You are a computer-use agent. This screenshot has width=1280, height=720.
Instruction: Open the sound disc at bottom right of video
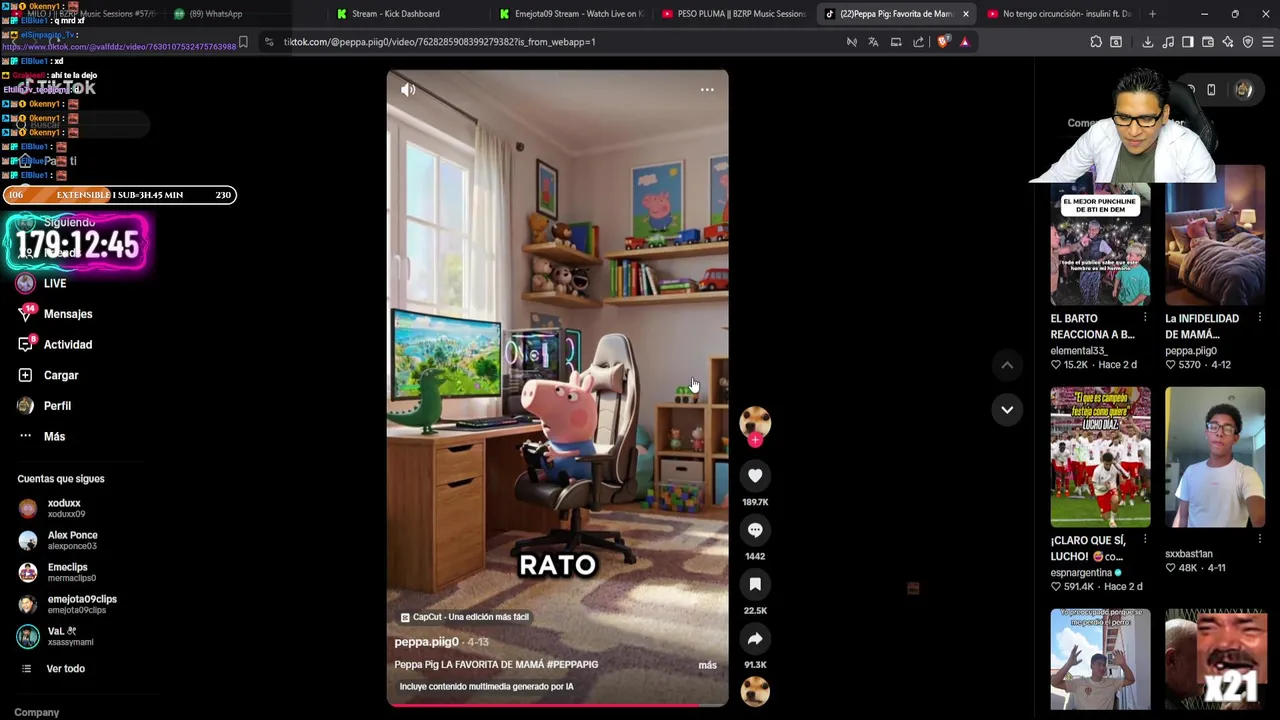pos(755,690)
